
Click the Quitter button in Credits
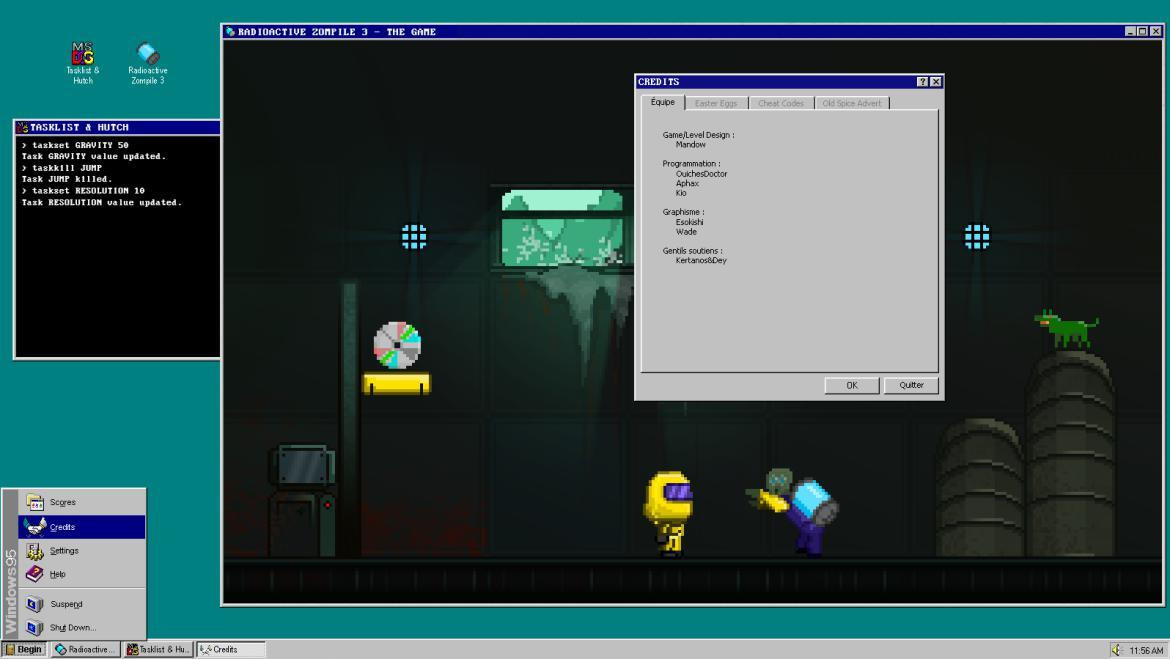[x=911, y=385]
